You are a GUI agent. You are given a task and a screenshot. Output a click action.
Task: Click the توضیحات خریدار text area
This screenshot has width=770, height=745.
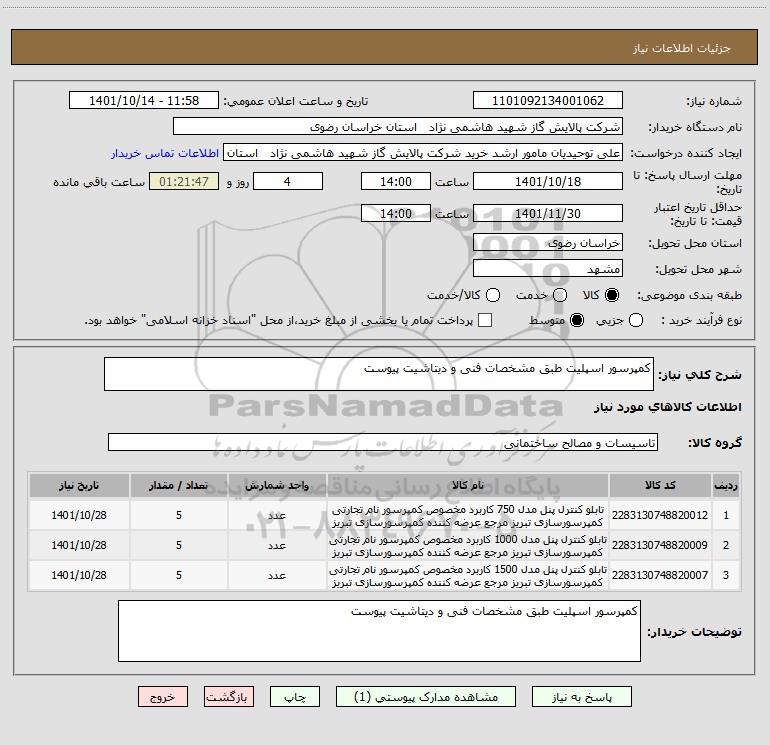(379, 631)
